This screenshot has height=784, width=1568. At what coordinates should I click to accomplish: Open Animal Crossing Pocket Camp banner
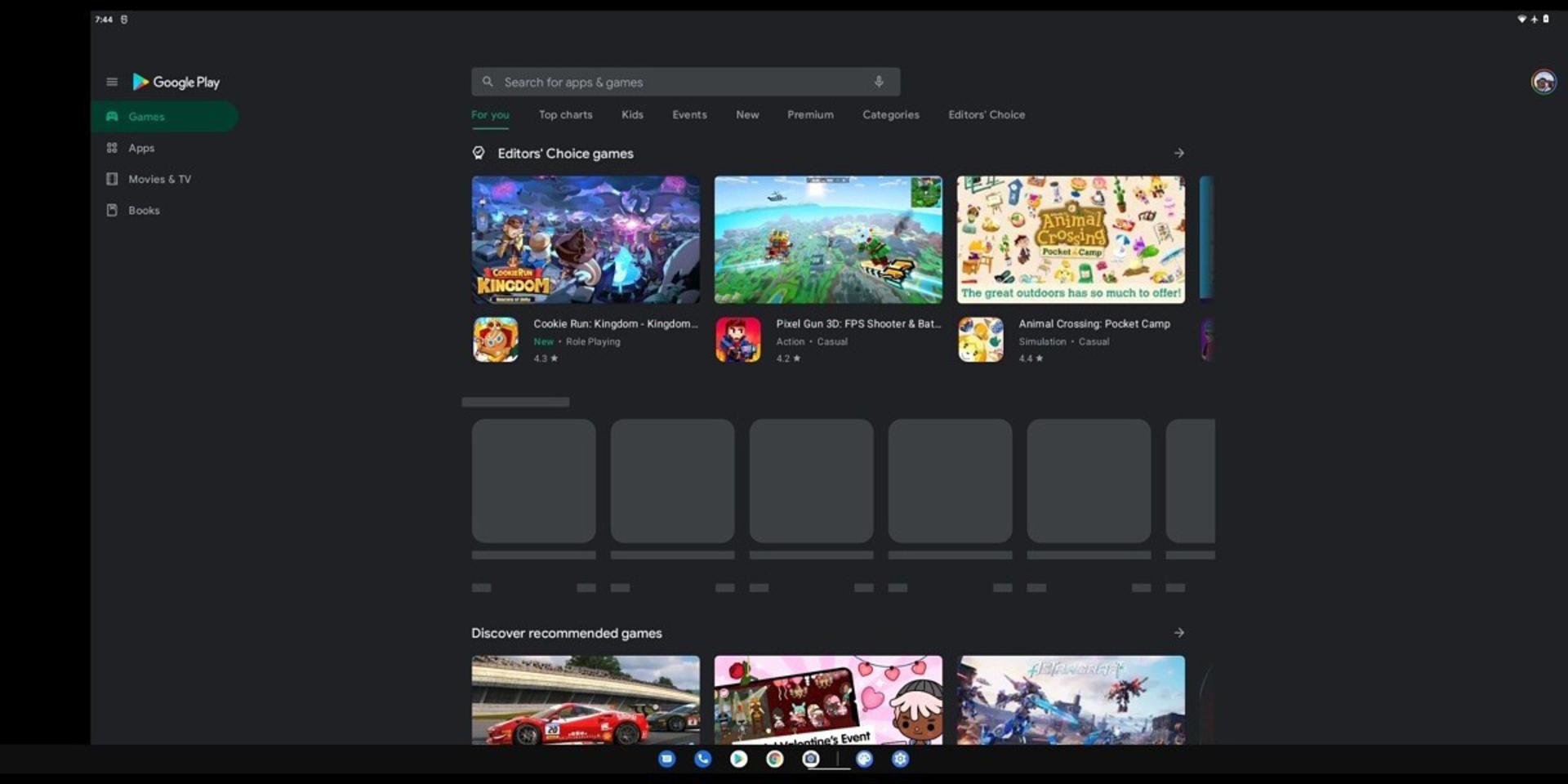(x=1071, y=239)
